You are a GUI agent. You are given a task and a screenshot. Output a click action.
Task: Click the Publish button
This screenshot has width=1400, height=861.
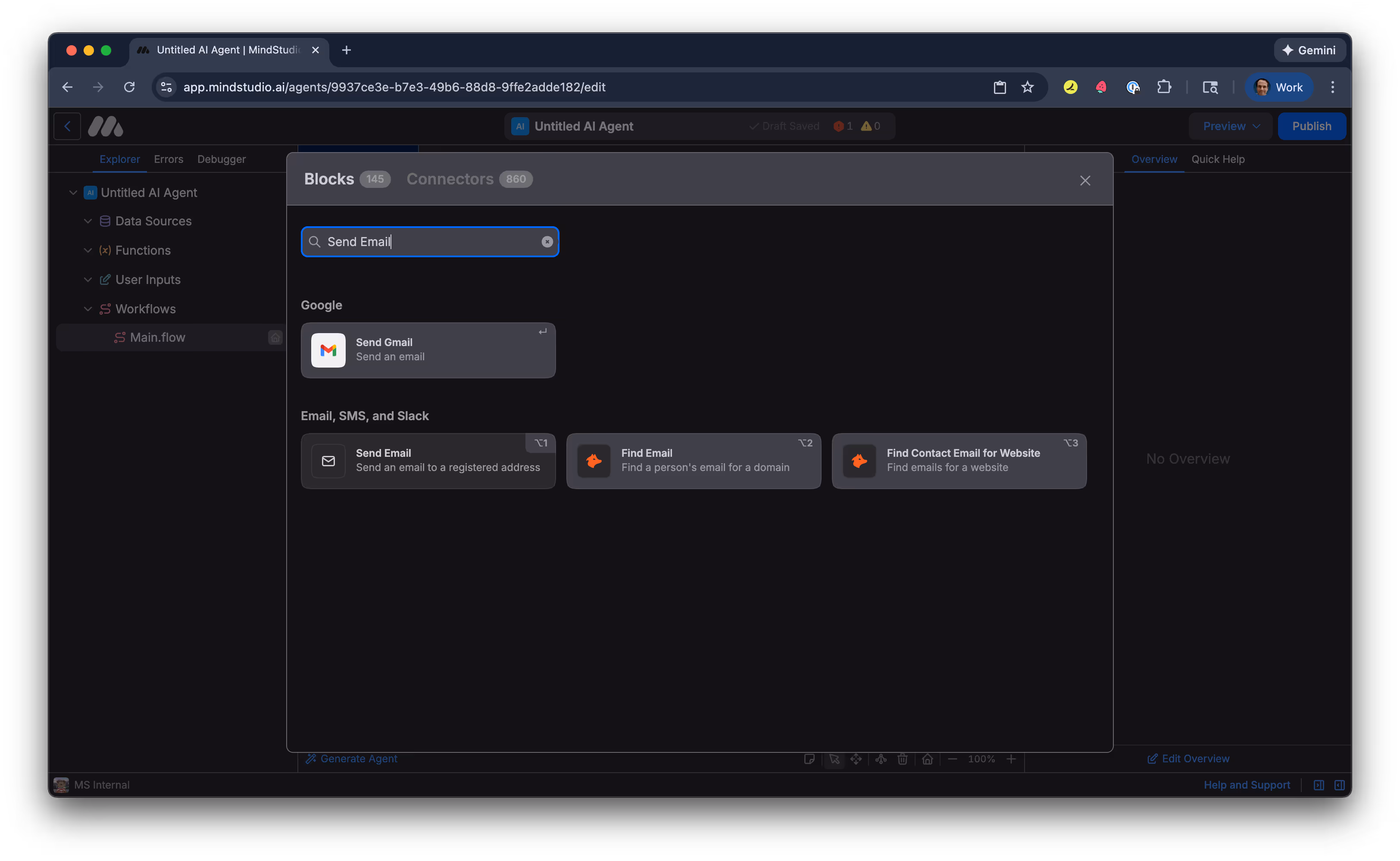(1312, 126)
